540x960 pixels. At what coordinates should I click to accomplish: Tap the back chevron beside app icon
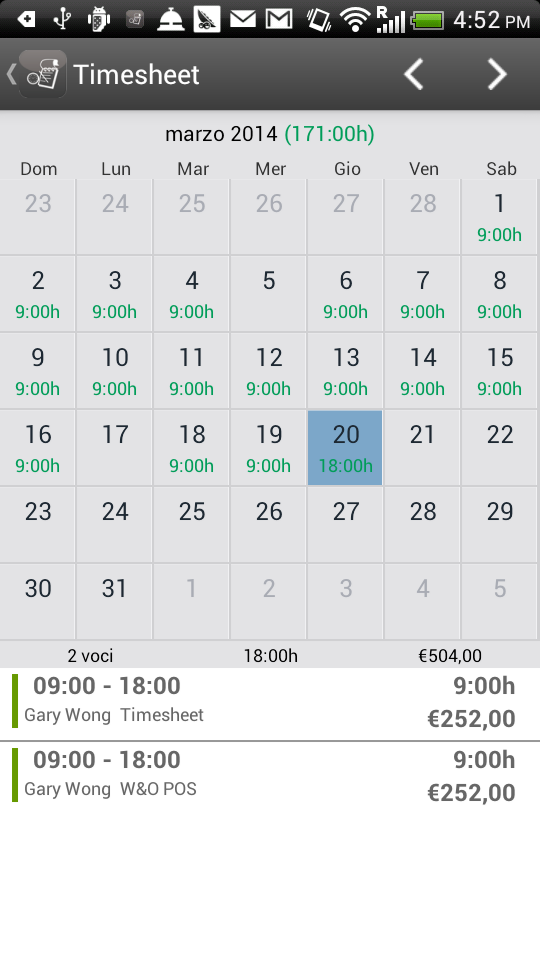pyautogui.click(x=10, y=74)
